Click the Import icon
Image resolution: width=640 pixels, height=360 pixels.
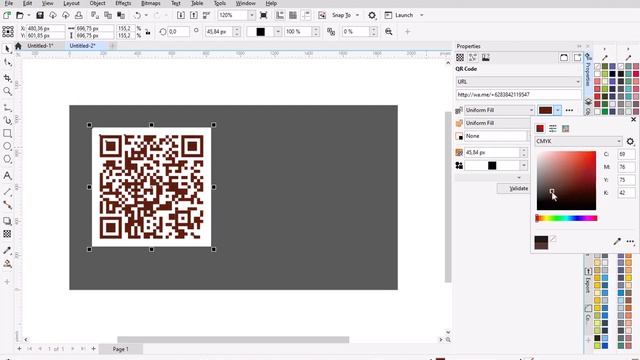tap(181, 15)
